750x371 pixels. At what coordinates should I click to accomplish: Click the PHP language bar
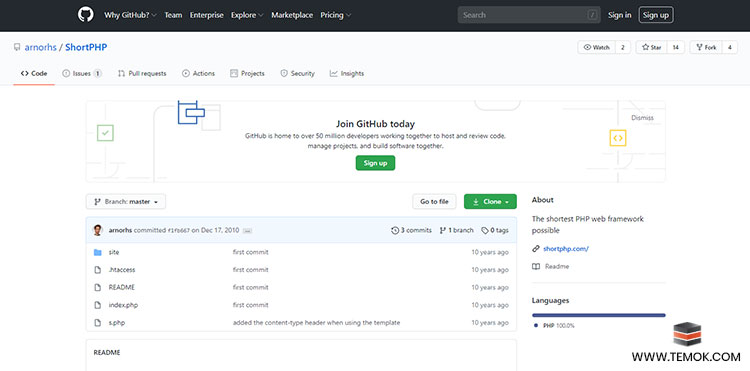pos(598,315)
